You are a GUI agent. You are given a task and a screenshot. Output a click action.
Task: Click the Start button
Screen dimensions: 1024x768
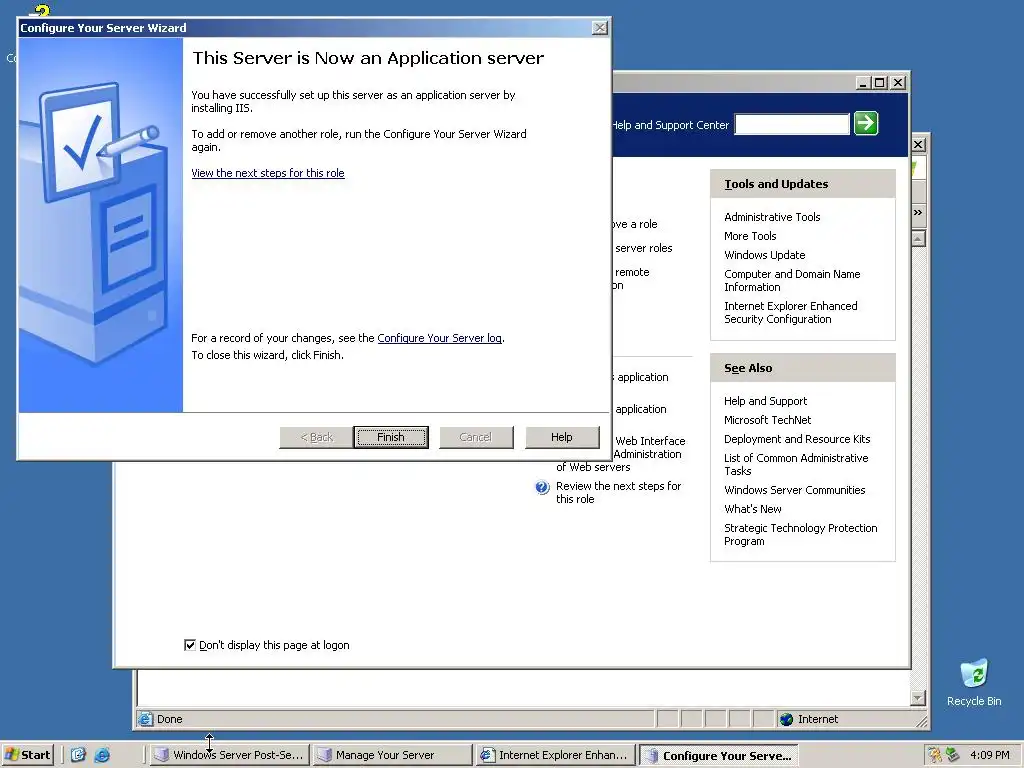[27, 755]
